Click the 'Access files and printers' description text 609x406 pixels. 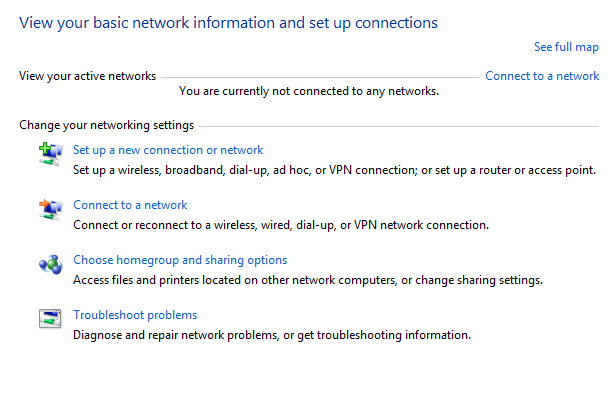[308, 280]
